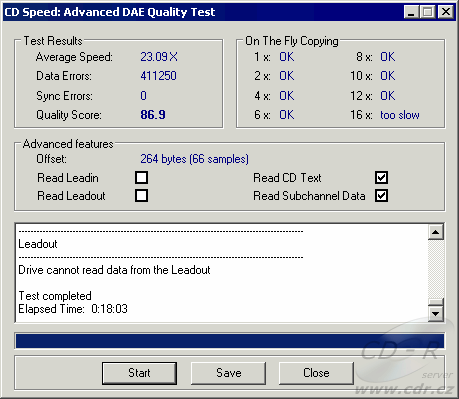
Task: Click the OK result beside 2 x
Action: click(x=287, y=76)
